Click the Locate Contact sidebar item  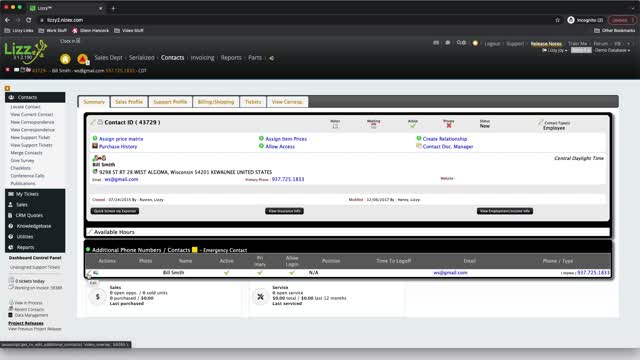point(25,107)
